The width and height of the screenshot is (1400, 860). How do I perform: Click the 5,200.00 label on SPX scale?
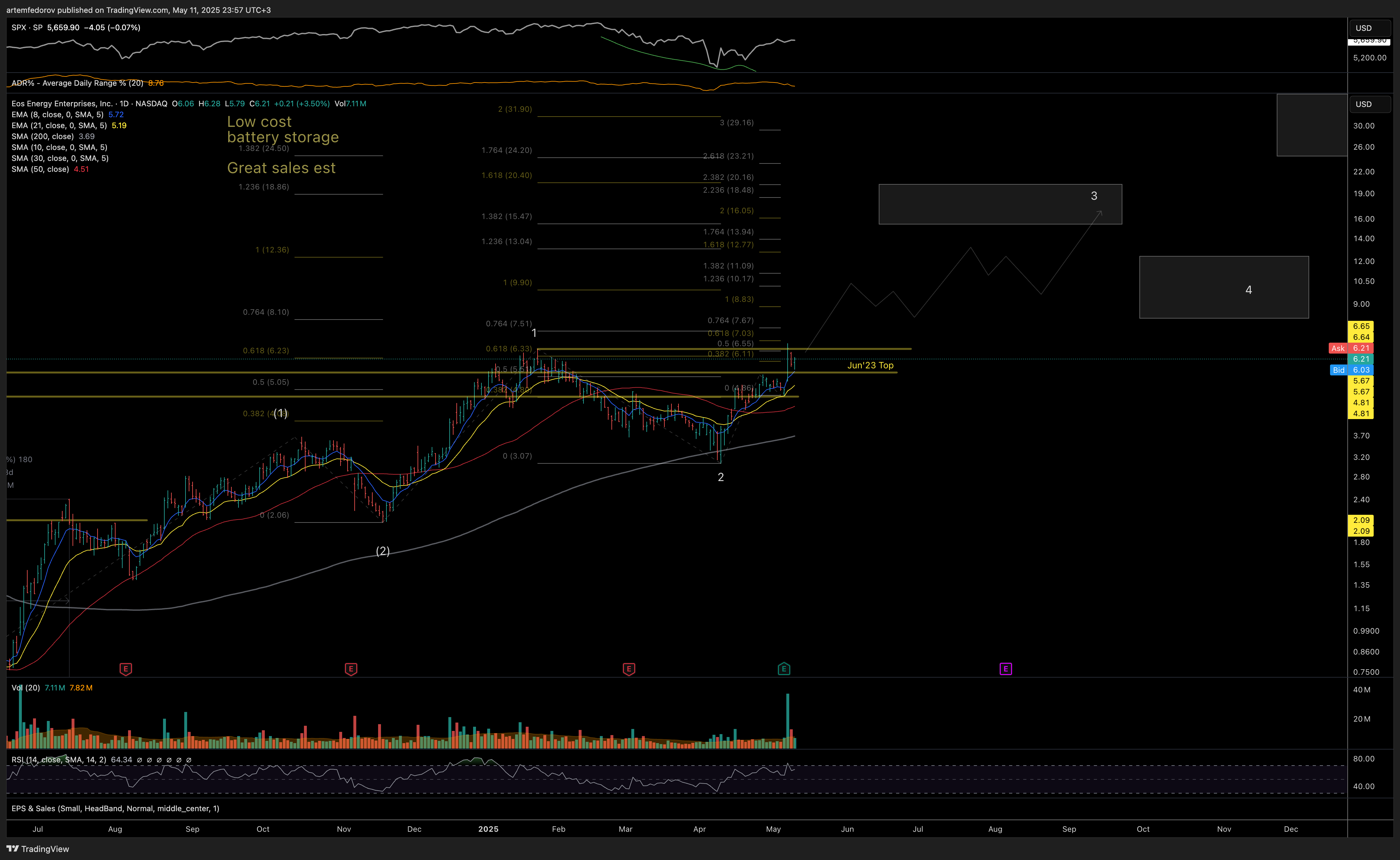coord(1369,57)
